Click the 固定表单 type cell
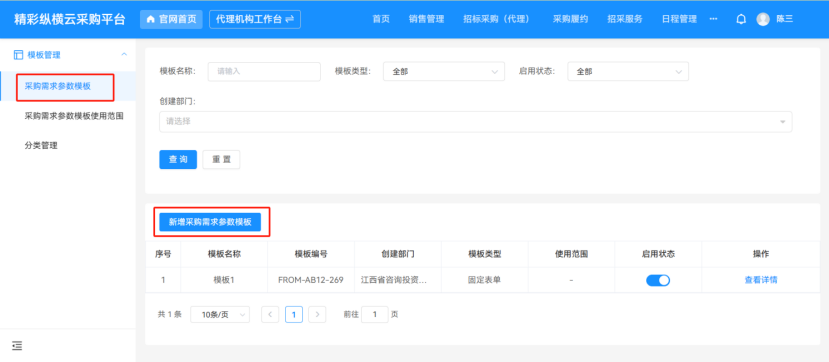 pos(484,280)
